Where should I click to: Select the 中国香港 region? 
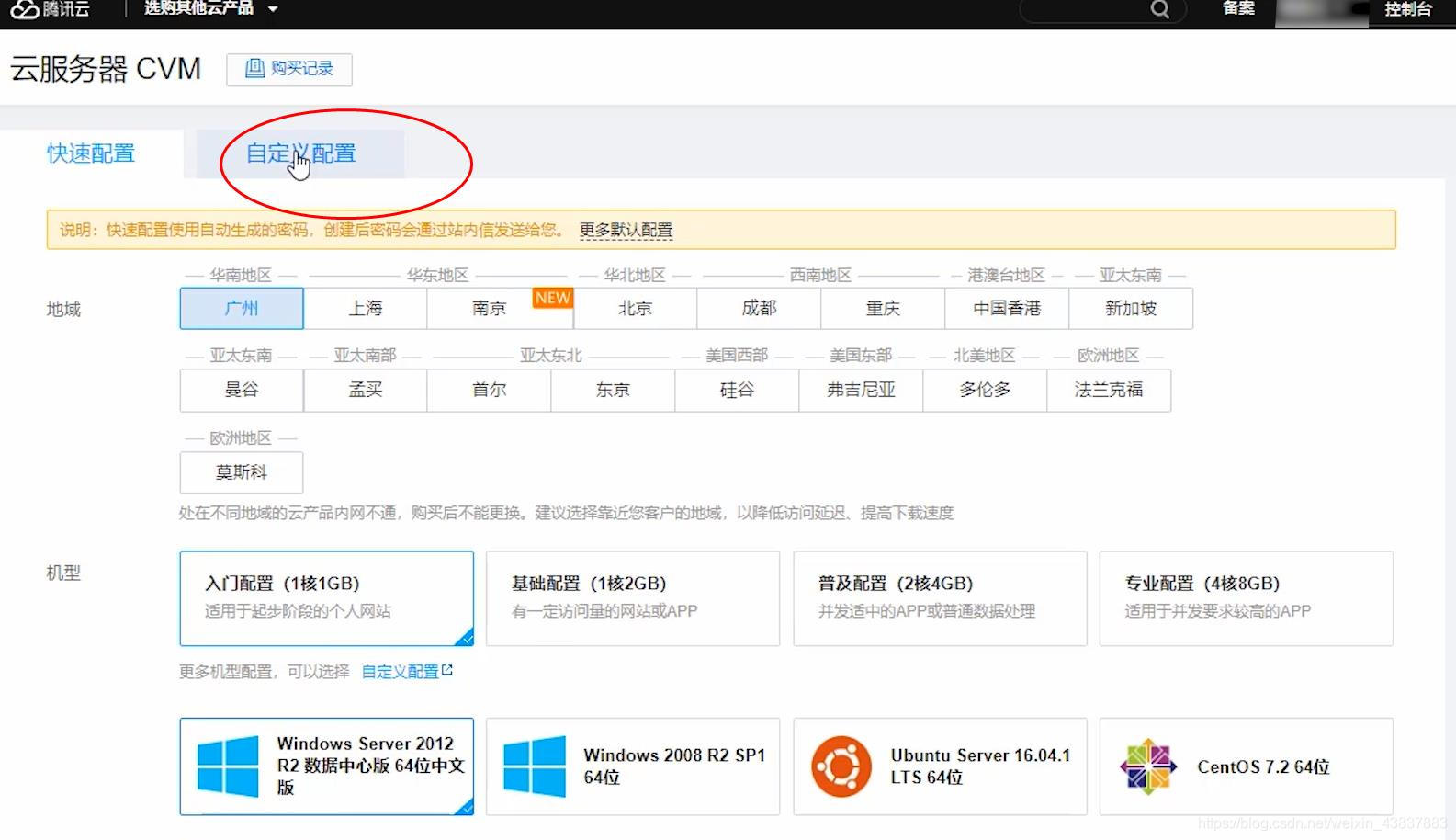click(x=1008, y=309)
